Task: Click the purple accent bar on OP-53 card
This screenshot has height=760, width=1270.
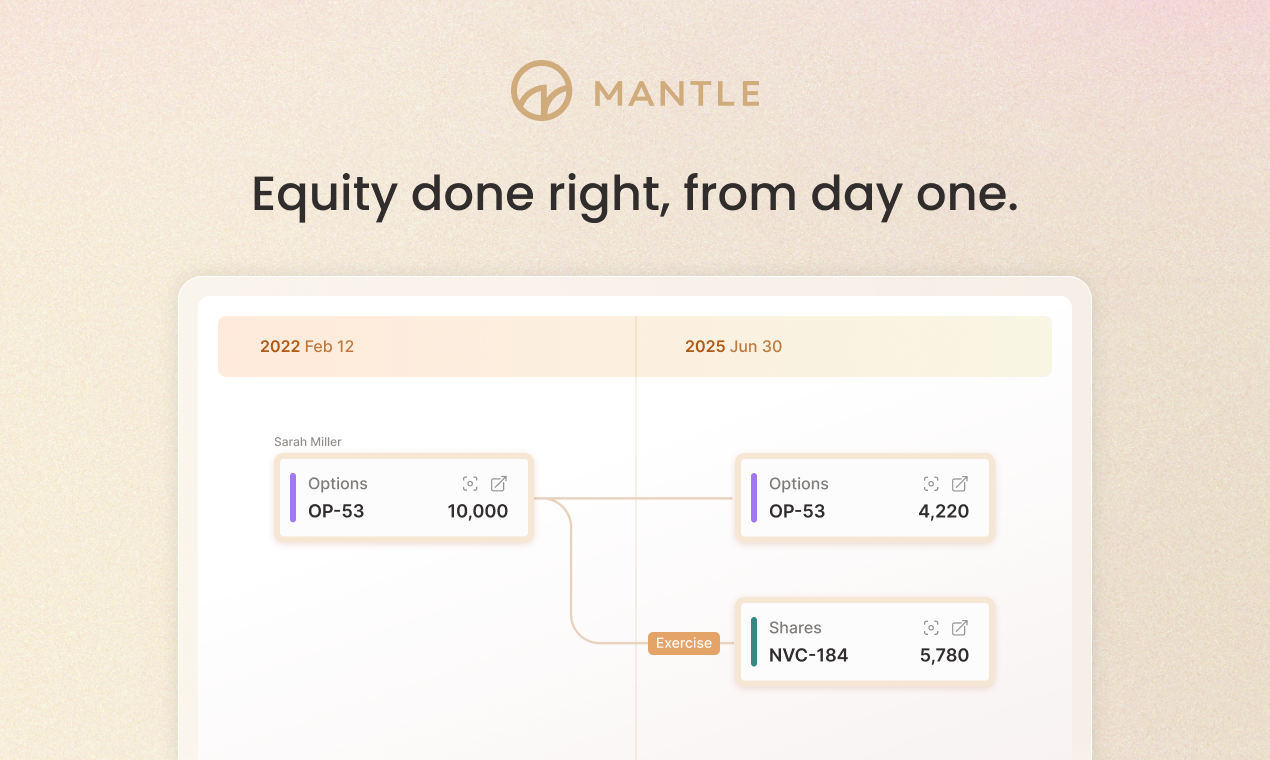Action: point(292,497)
